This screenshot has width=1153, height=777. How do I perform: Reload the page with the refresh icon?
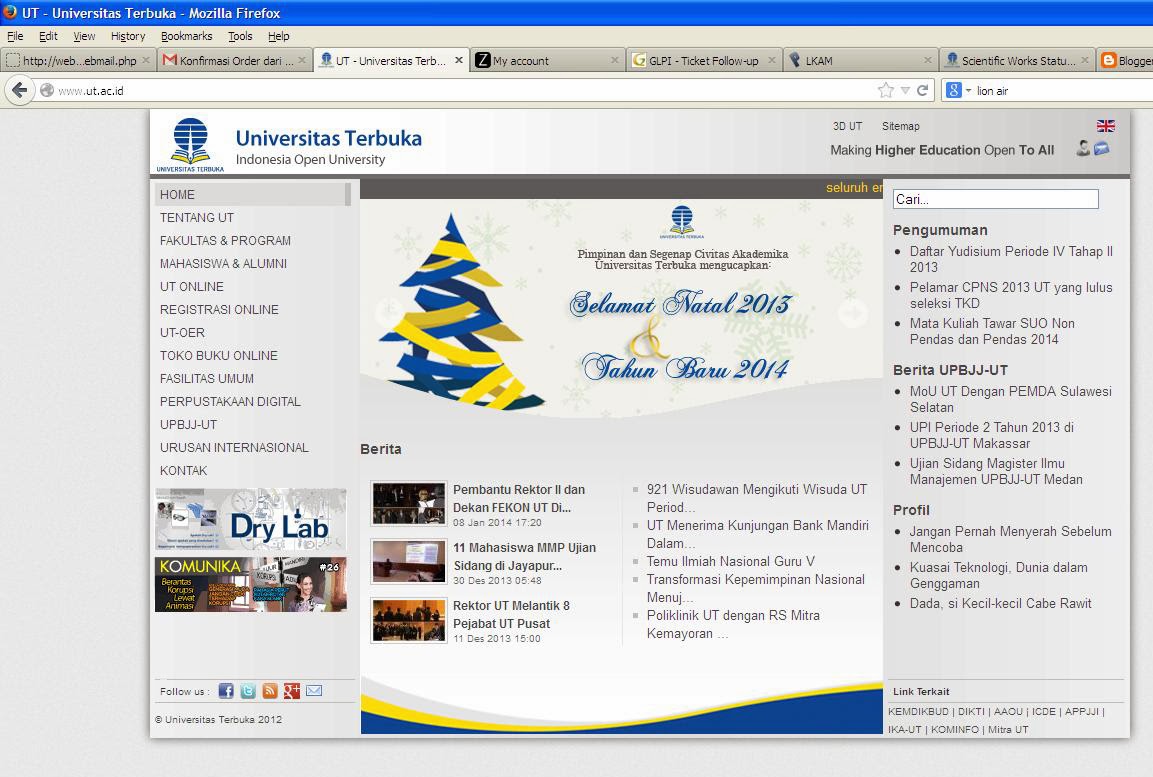[x=922, y=90]
